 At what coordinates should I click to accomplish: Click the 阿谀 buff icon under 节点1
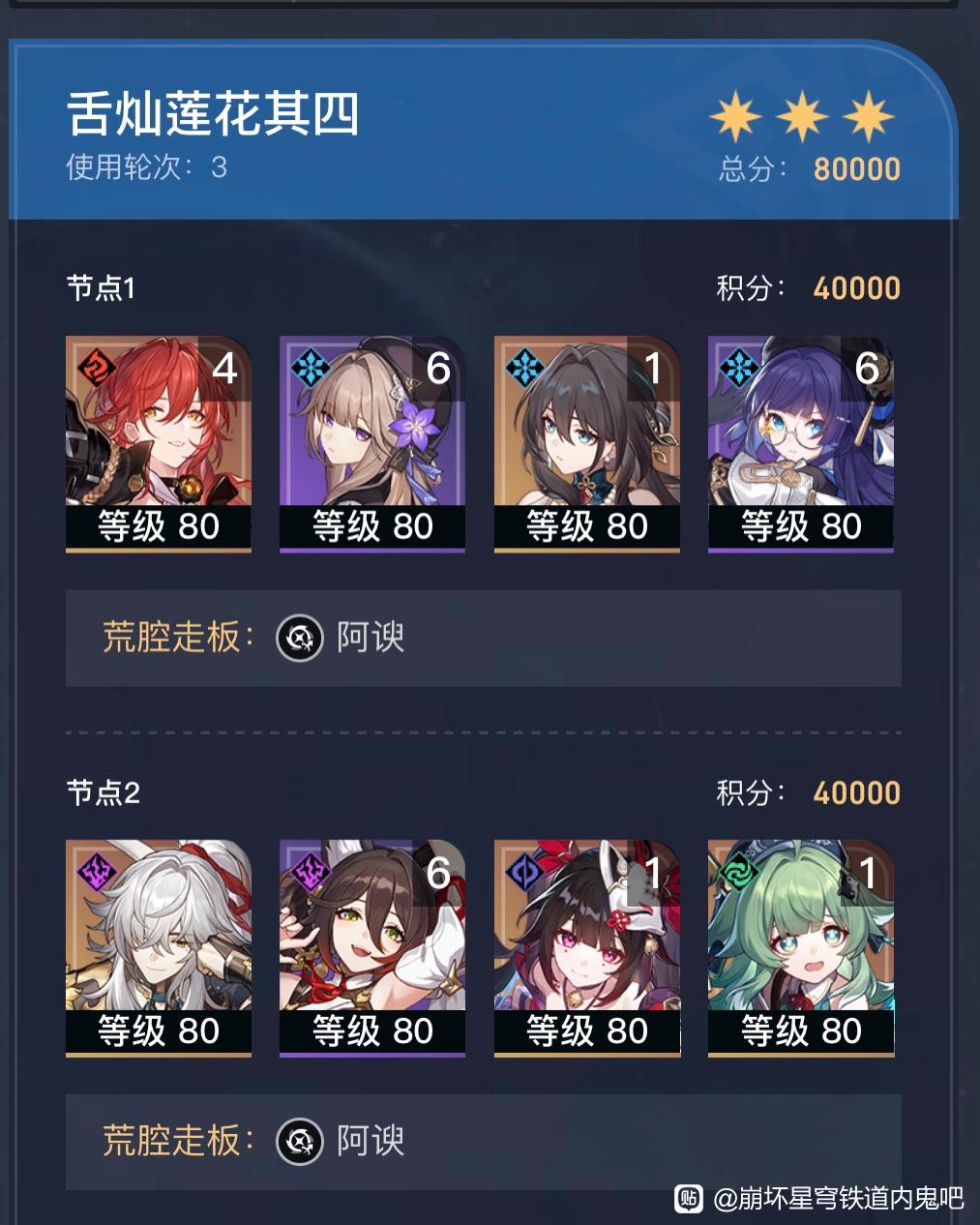click(300, 638)
